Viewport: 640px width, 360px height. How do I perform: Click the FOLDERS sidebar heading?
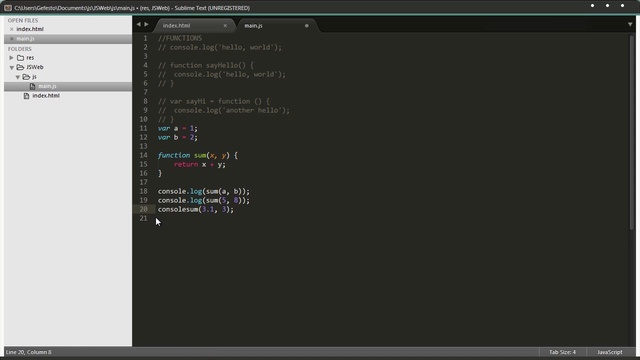20,49
